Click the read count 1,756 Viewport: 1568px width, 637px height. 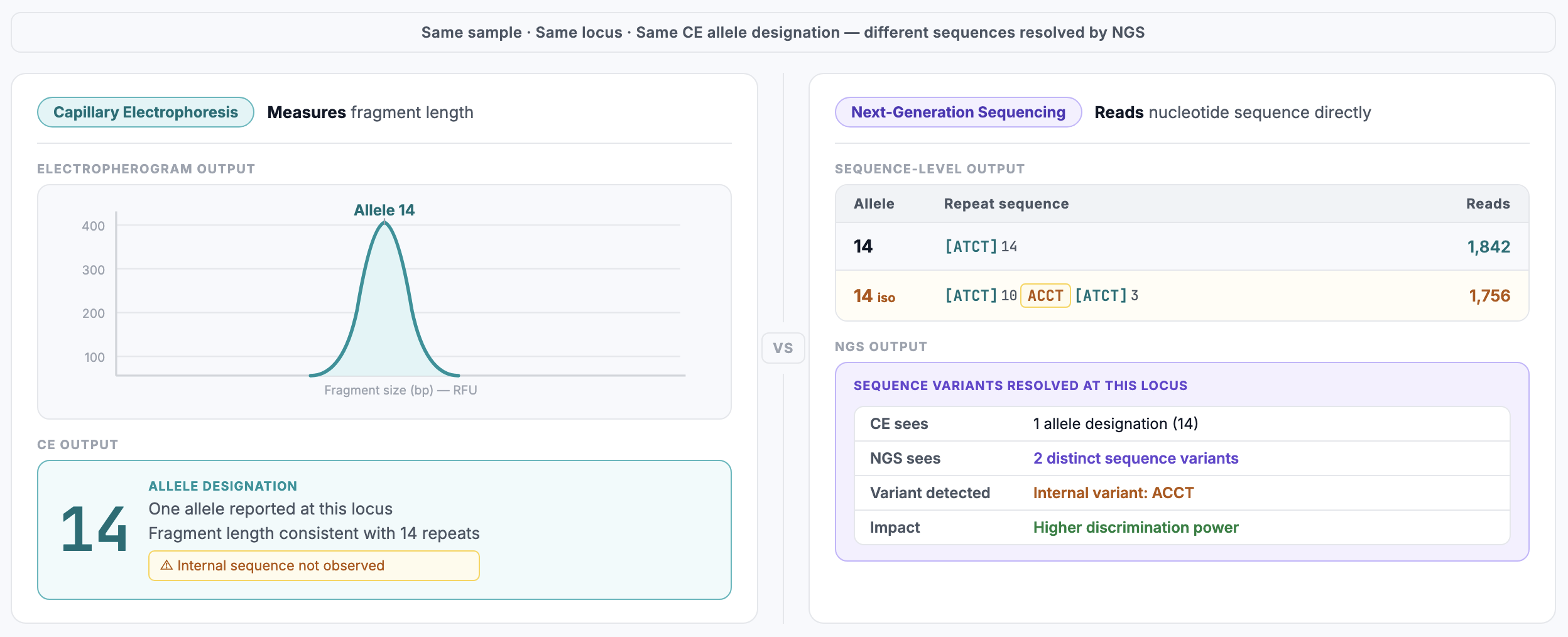tap(1489, 296)
